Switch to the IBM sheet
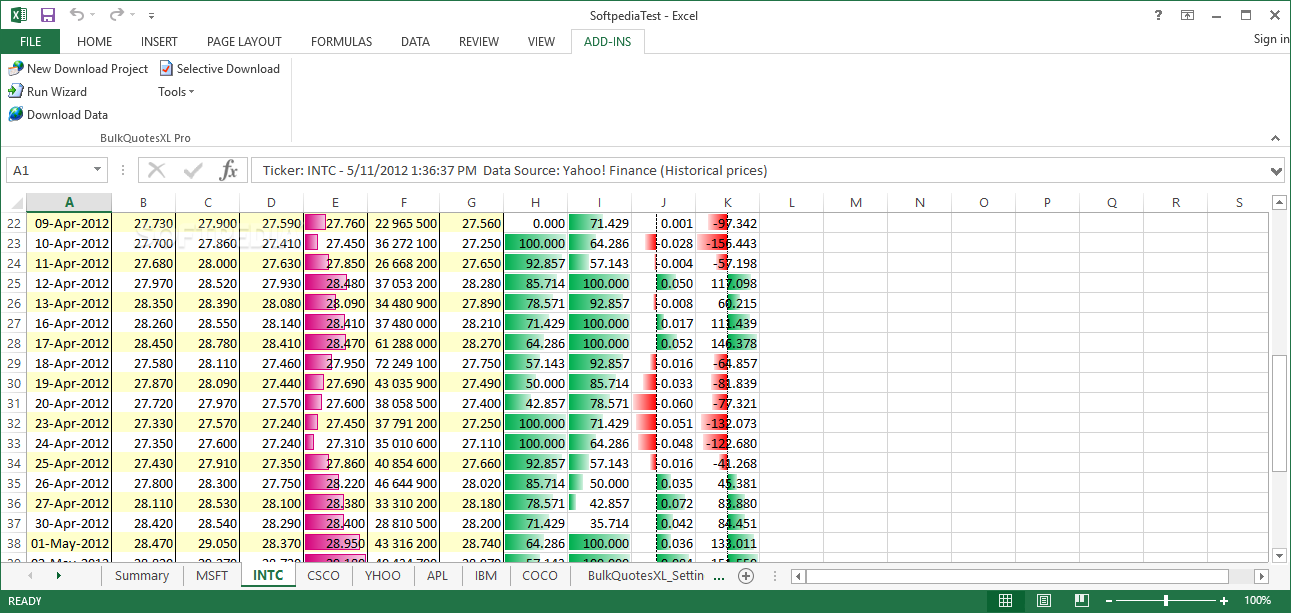 click(x=486, y=576)
